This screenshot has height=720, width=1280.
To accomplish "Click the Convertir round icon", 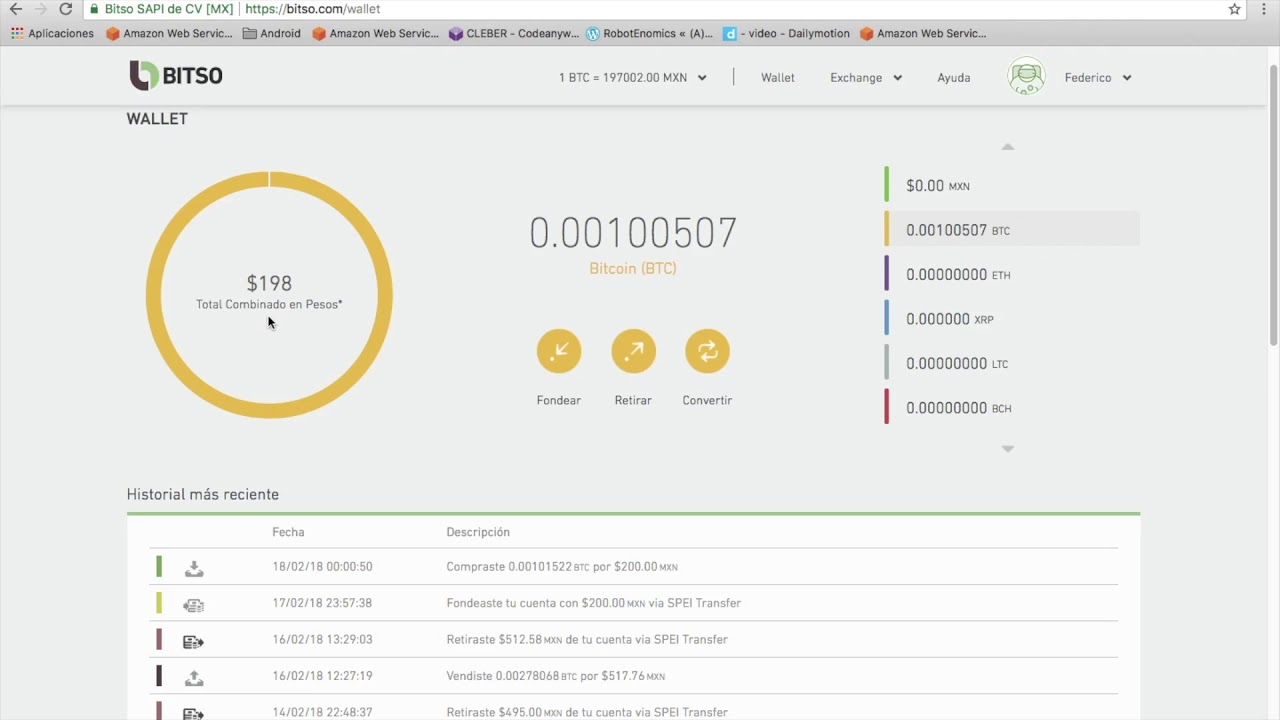I will [707, 351].
